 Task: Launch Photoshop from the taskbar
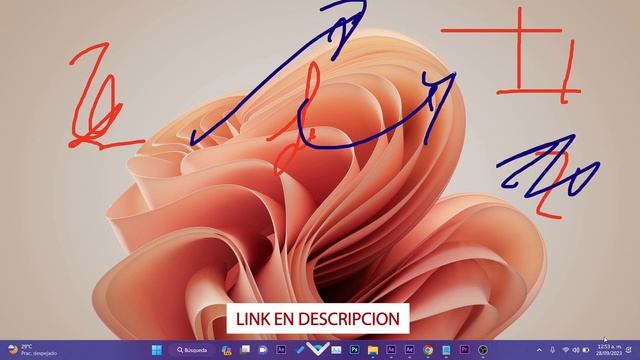tap(354, 350)
